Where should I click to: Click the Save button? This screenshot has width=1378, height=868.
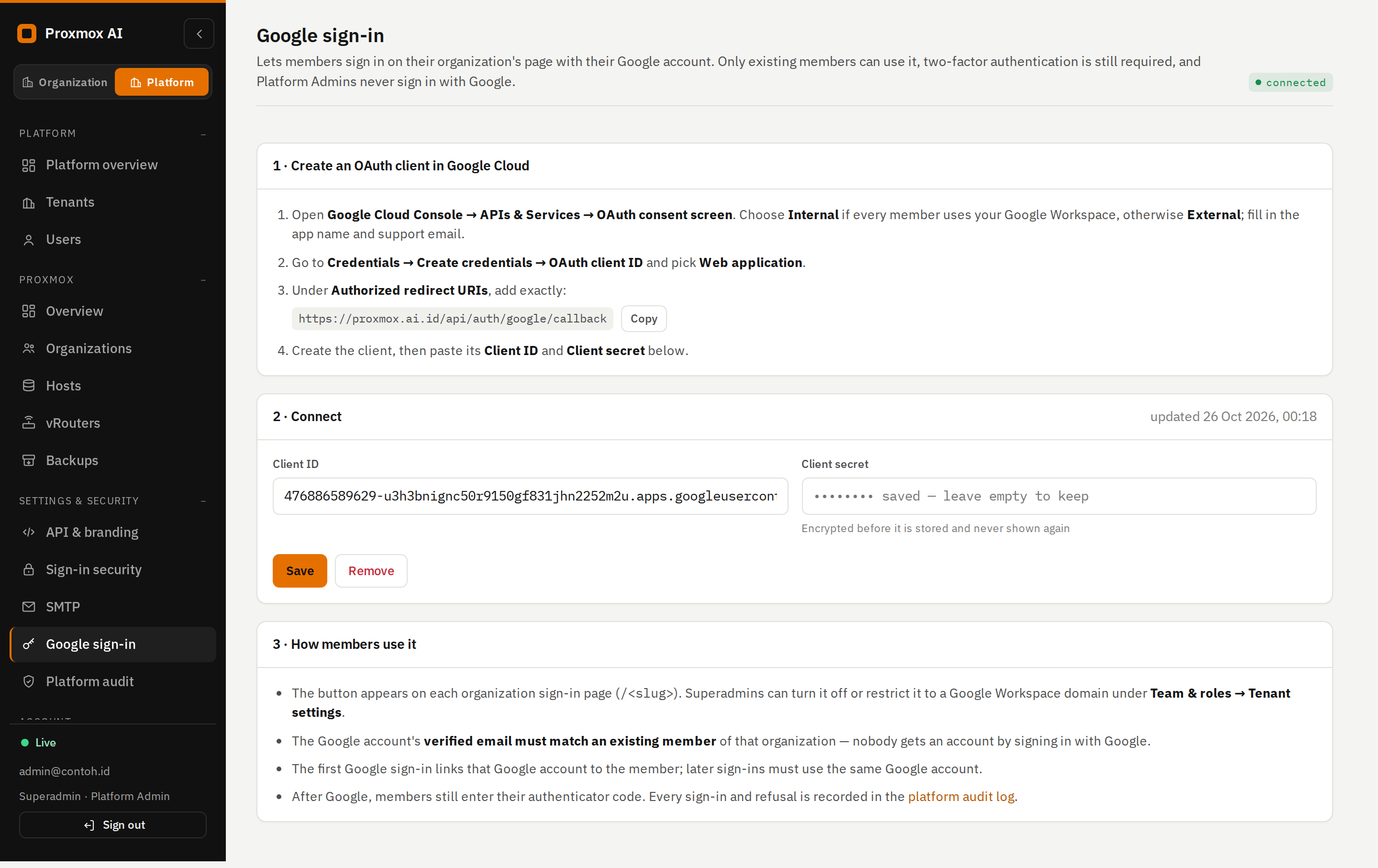click(300, 571)
